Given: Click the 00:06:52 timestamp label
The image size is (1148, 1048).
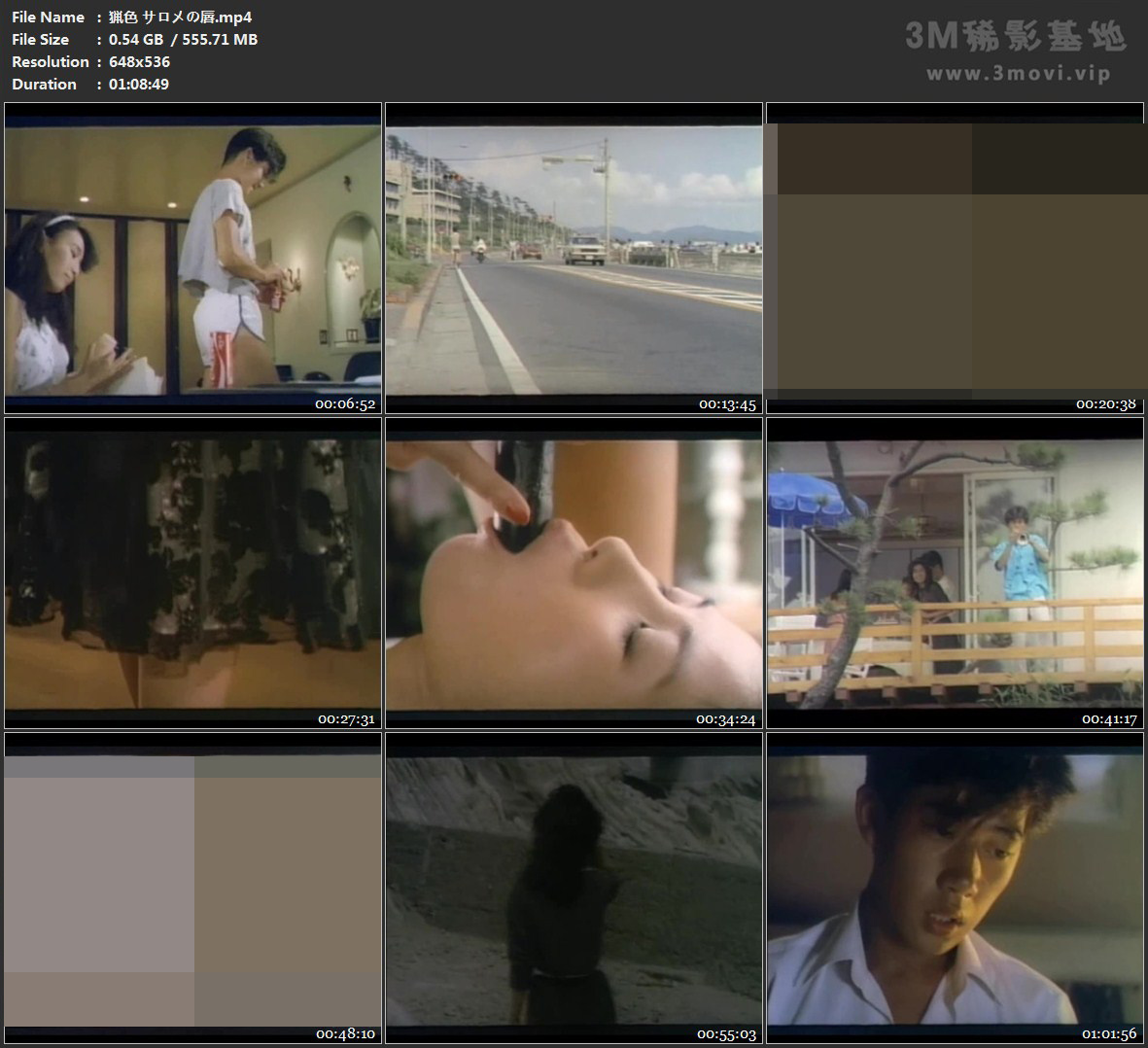Looking at the screenshot, I should (x=345, y=404).
